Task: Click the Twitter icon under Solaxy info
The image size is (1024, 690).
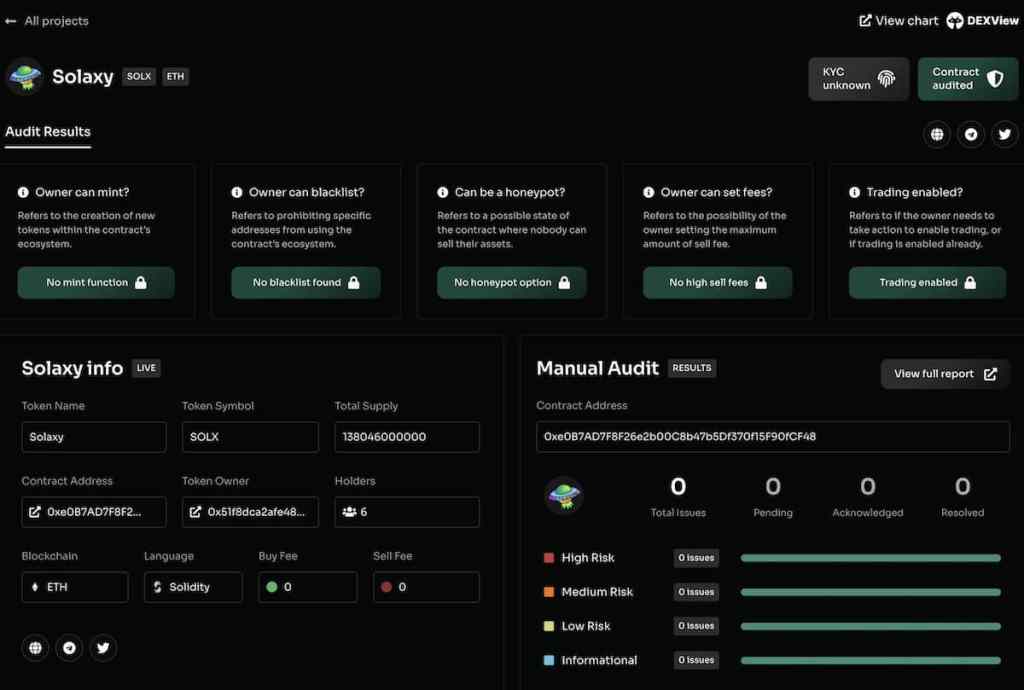Action: 103,648
